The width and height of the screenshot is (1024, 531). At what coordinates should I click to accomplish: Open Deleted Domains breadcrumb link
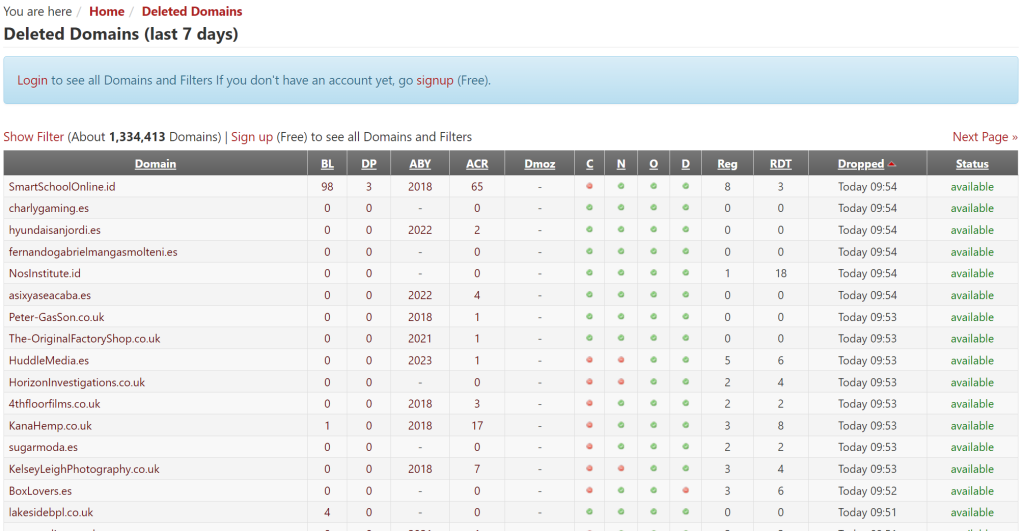click(x=192, y=11)
